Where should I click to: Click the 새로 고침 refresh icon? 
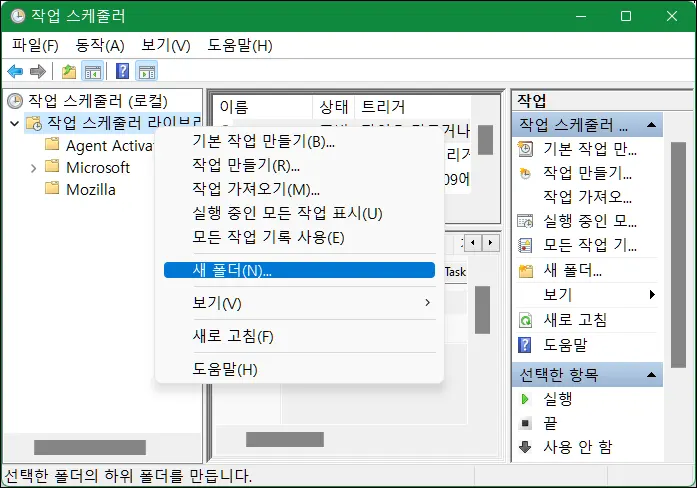(x=525, y=320)
